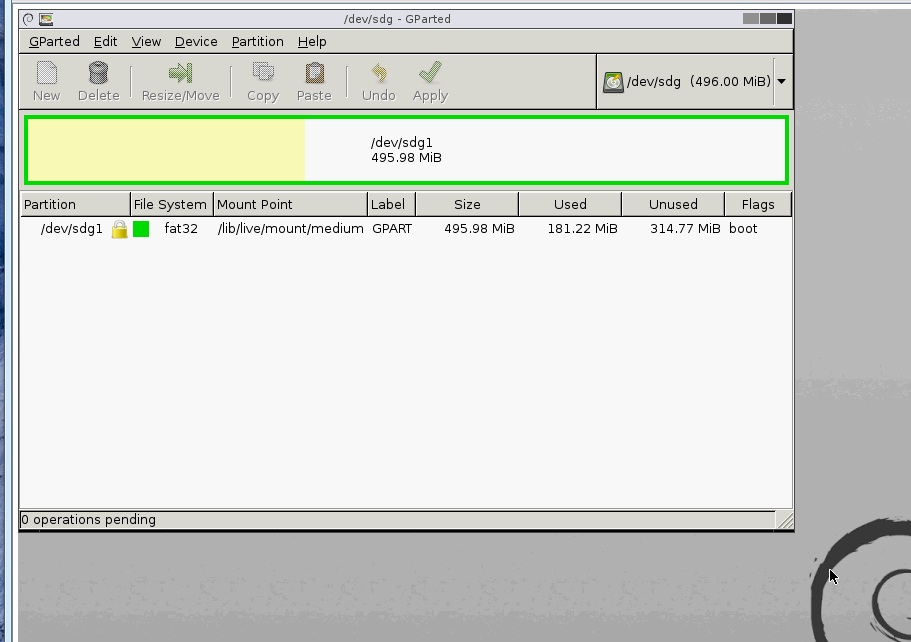This screenshot has width=911, height=642.
Task: Open the Partition menu
Action: click(x=257, y=41)
